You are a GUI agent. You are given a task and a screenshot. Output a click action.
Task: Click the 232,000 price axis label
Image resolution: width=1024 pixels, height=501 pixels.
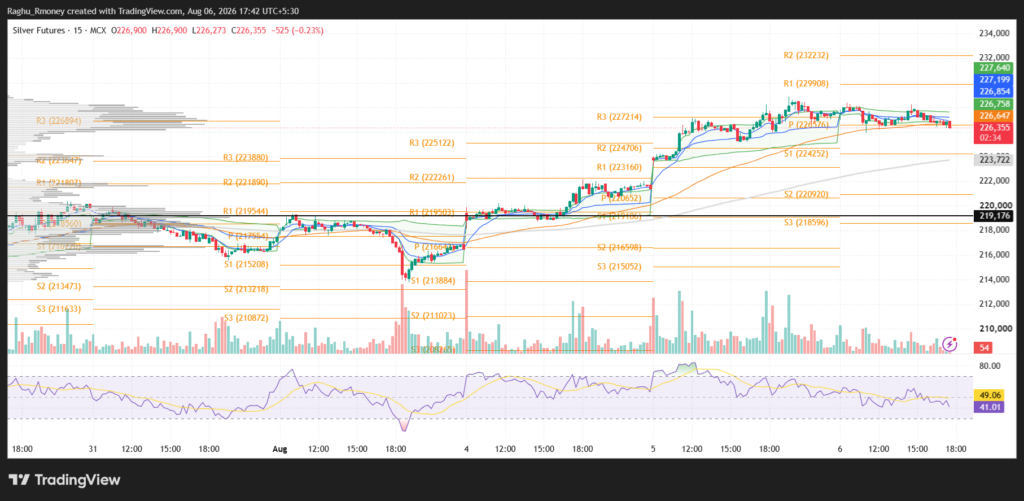[x=993, y=57]
